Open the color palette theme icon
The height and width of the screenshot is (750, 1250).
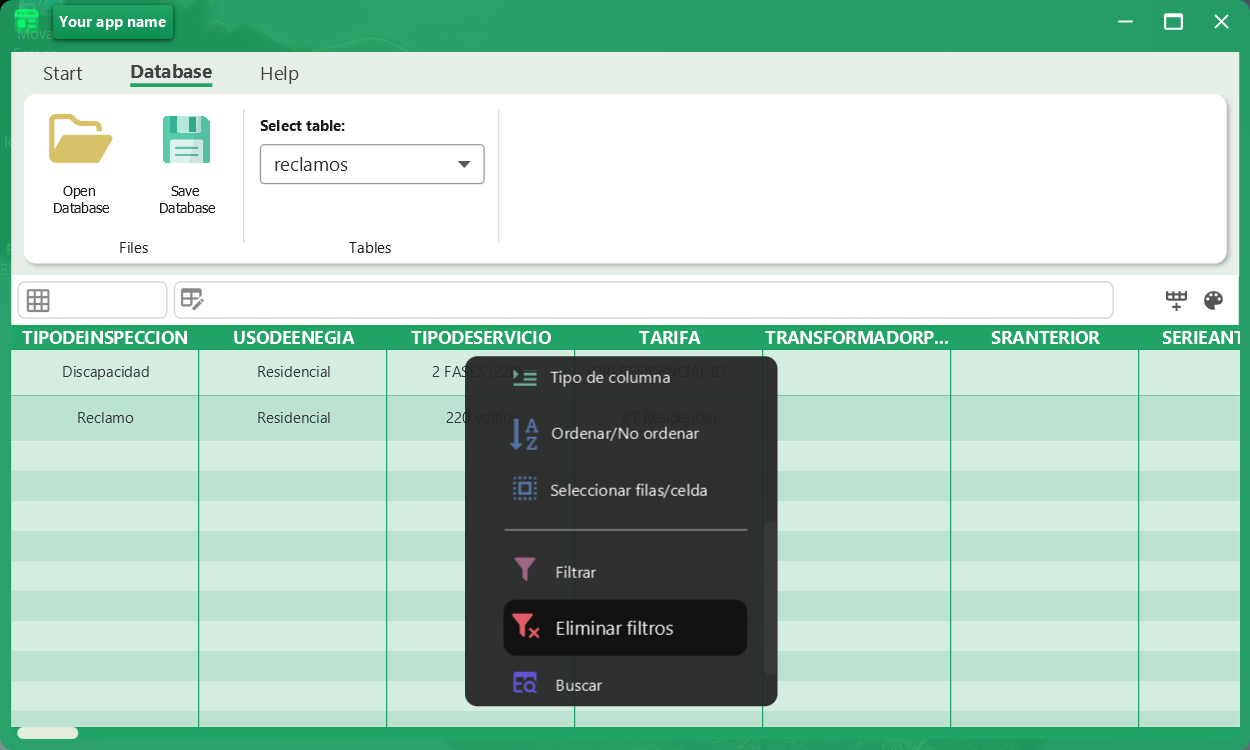[1213, 300]
